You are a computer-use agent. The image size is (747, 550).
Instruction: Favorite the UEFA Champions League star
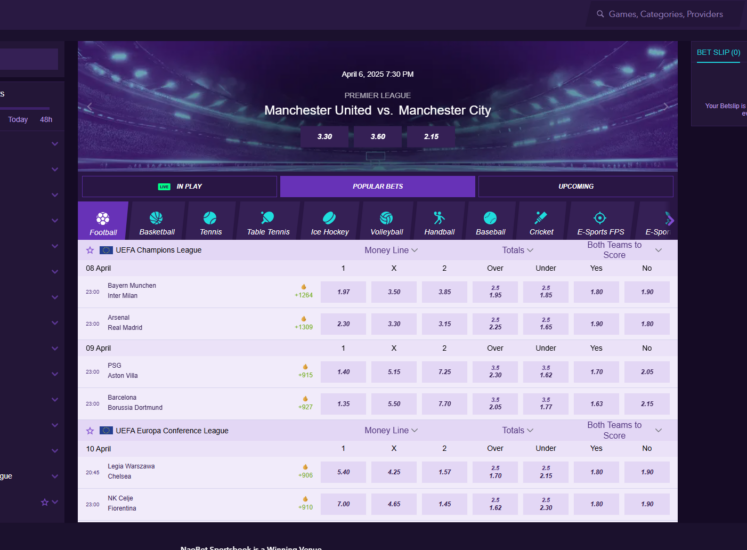point(90,250)
